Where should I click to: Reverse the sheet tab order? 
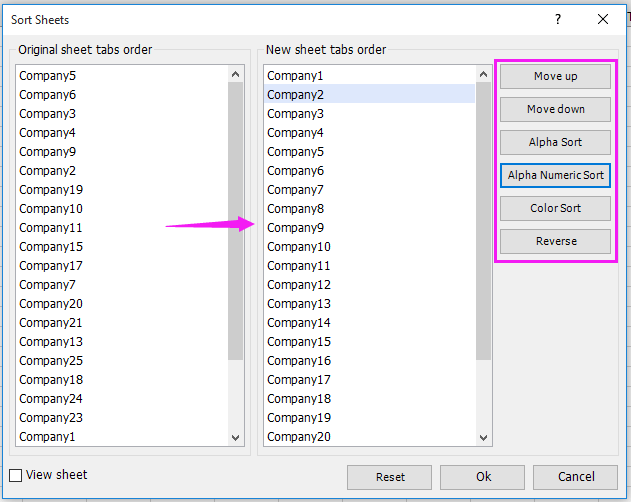pos(555,241)
